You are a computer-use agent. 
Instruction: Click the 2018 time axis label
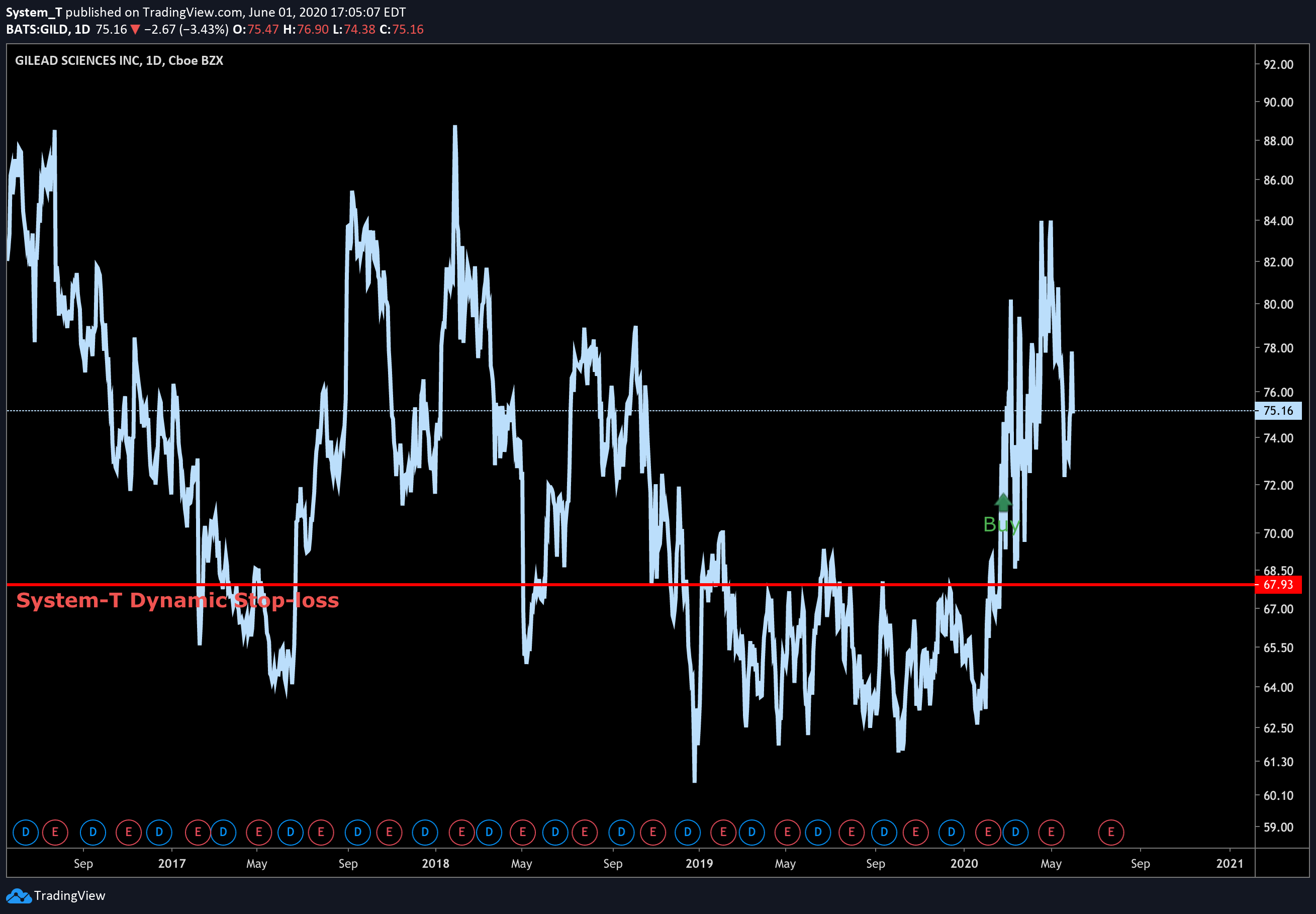[x=436, y=864]
